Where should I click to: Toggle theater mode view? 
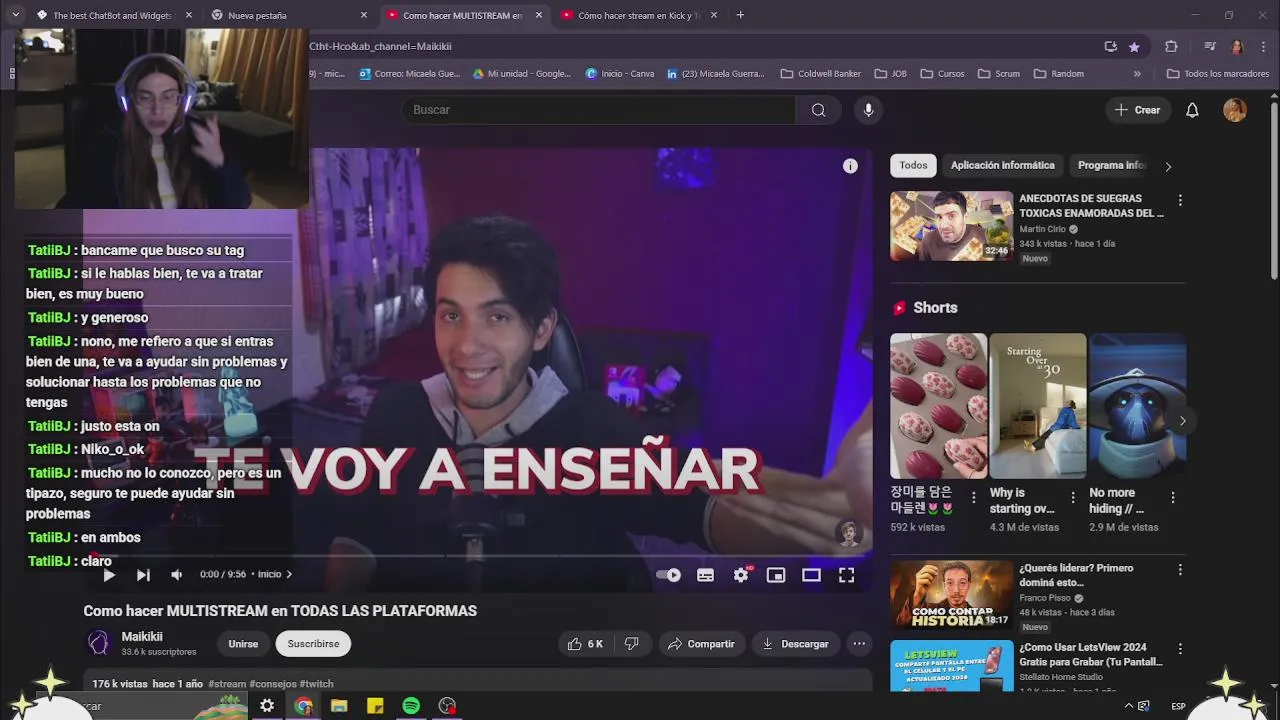811,575
